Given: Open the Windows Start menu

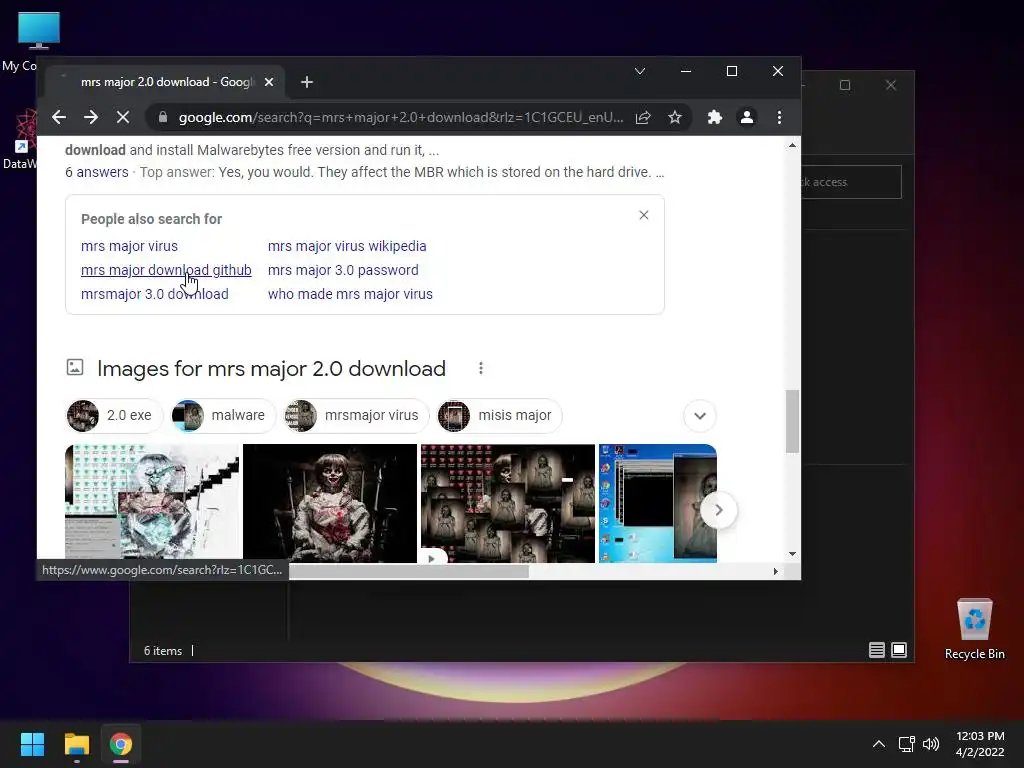Looking at the screenshot, I should pos(32,744).
